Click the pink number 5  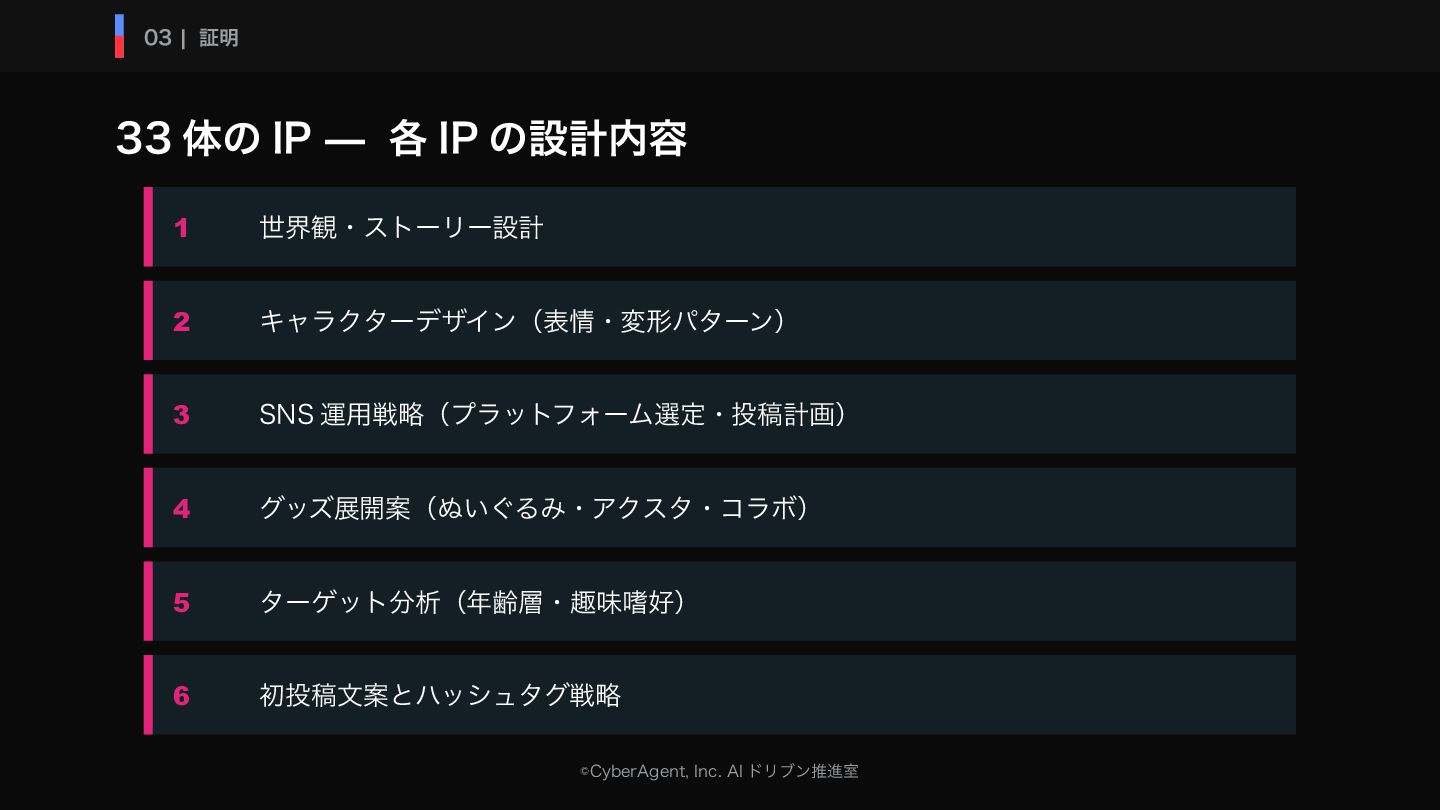[181, 602]
